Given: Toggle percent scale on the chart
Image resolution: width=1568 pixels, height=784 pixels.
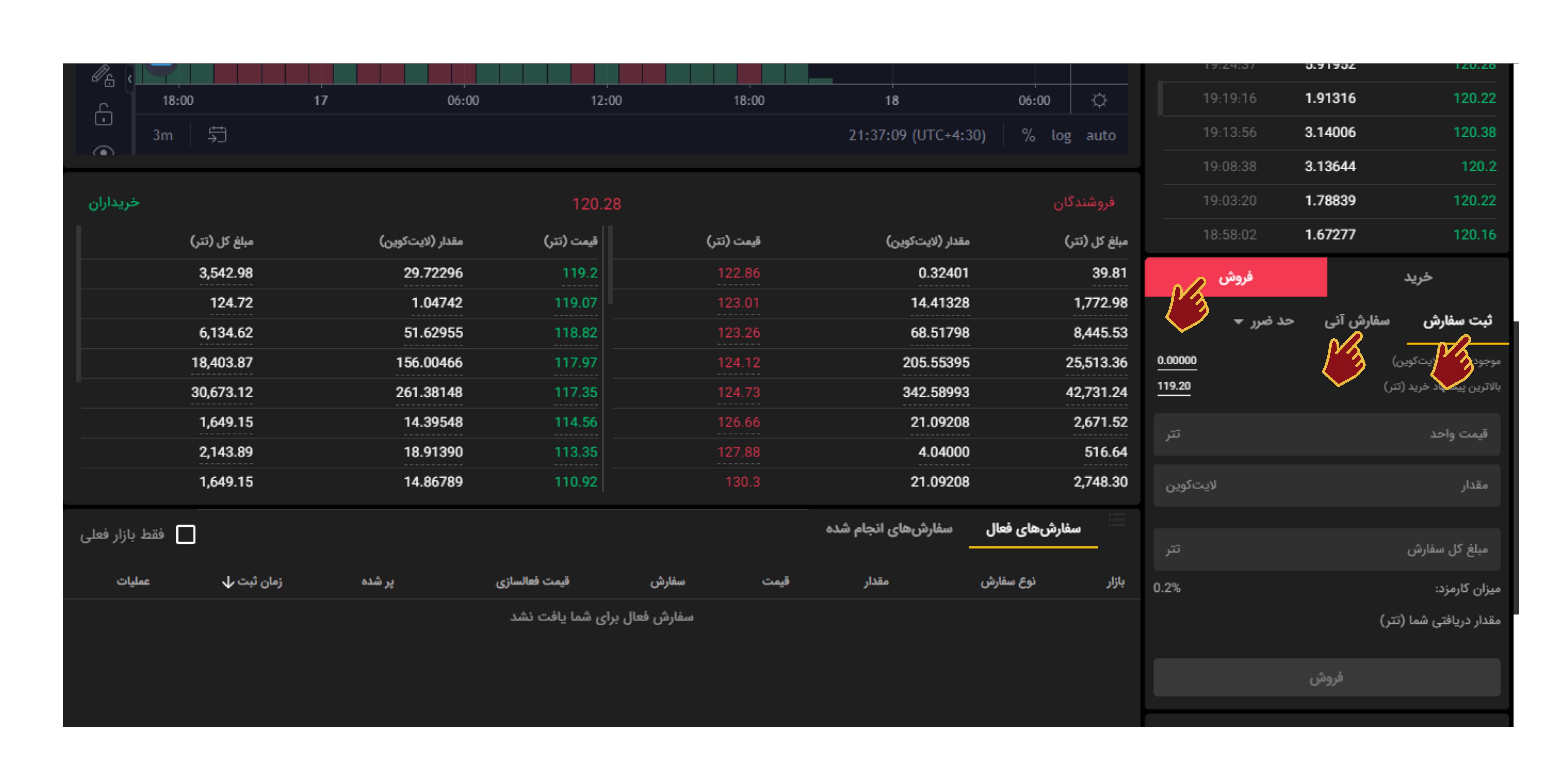Looking at the screenshot, I should point(1028,135).
